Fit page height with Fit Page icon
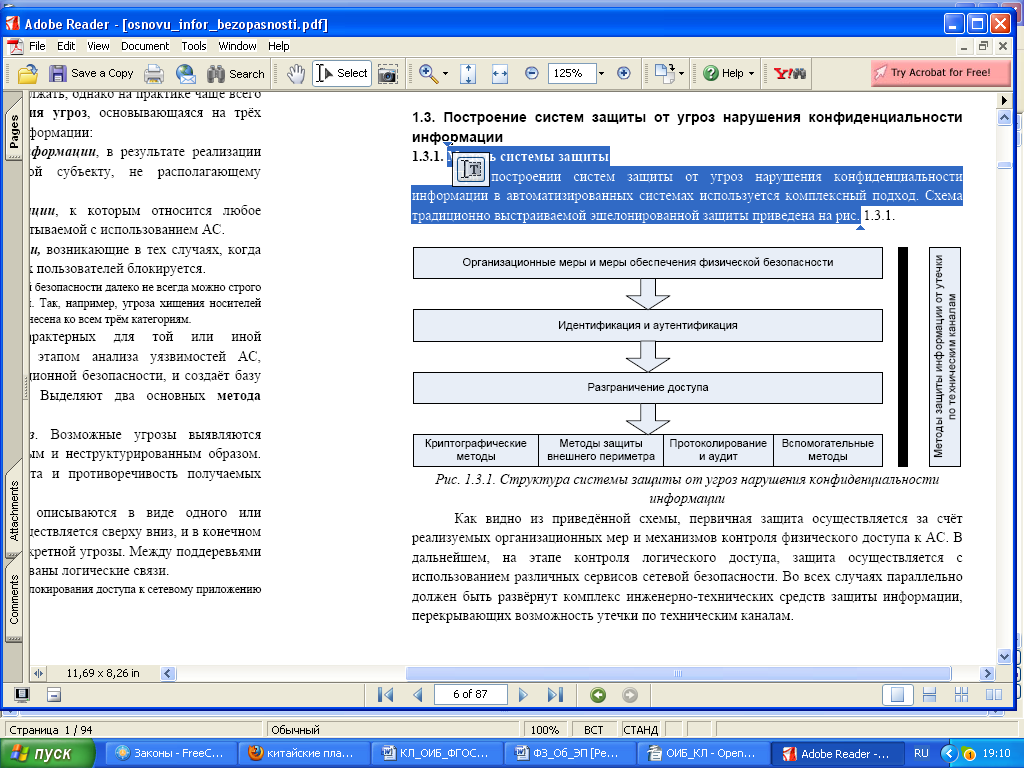1024x768 pixels. pos(468,74)
